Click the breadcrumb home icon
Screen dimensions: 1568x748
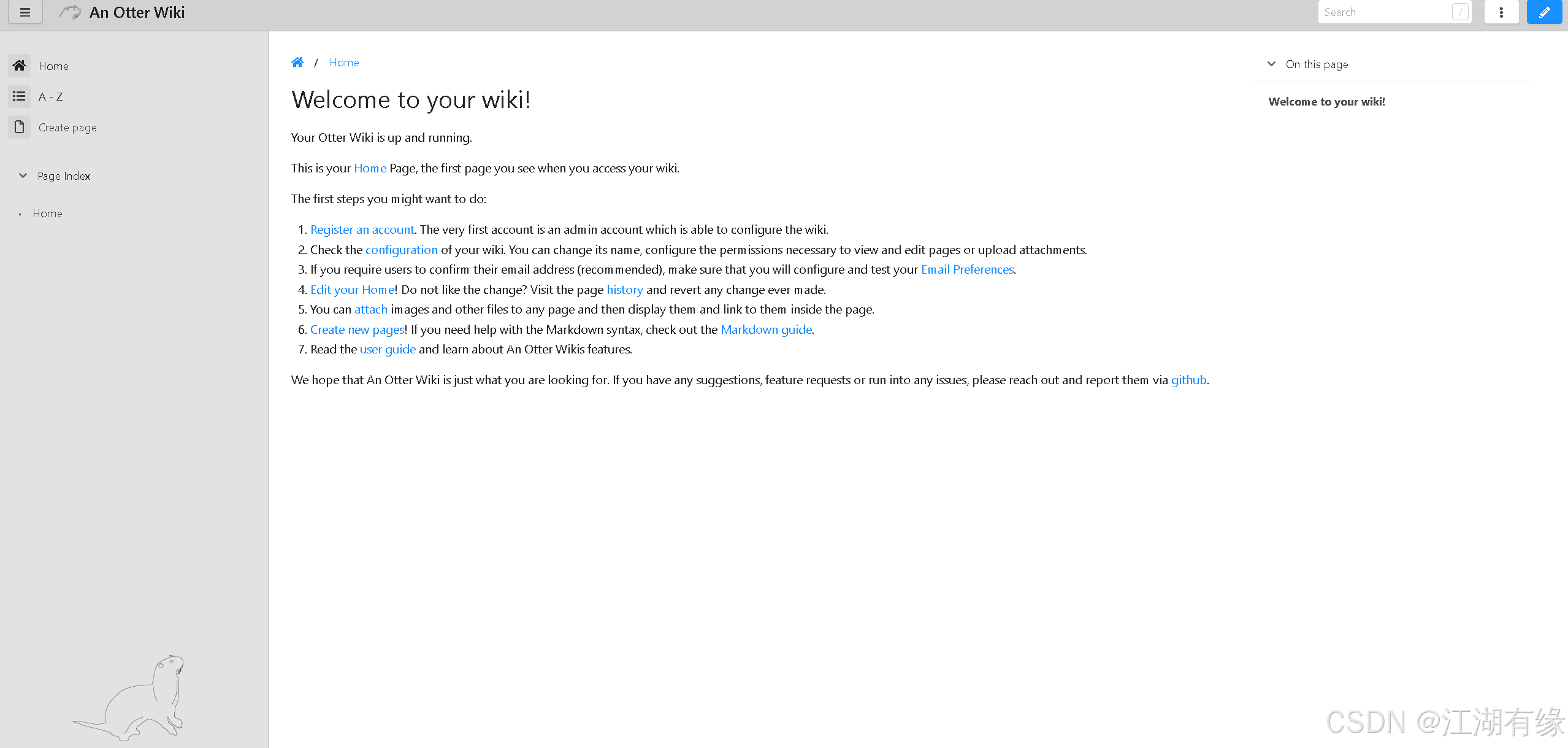(297, 63)
